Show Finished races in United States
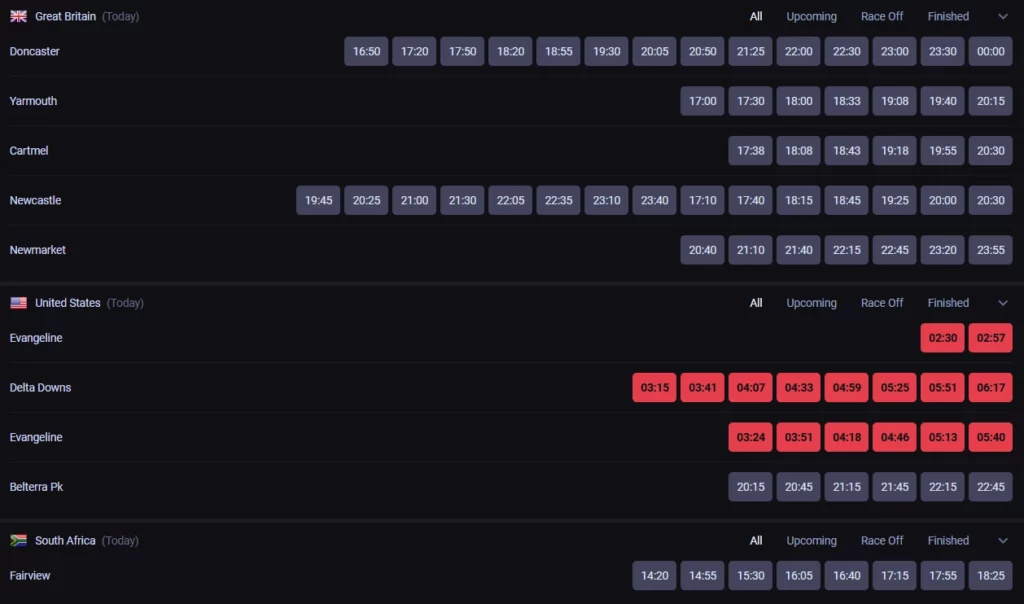 (x=948, y=303)
